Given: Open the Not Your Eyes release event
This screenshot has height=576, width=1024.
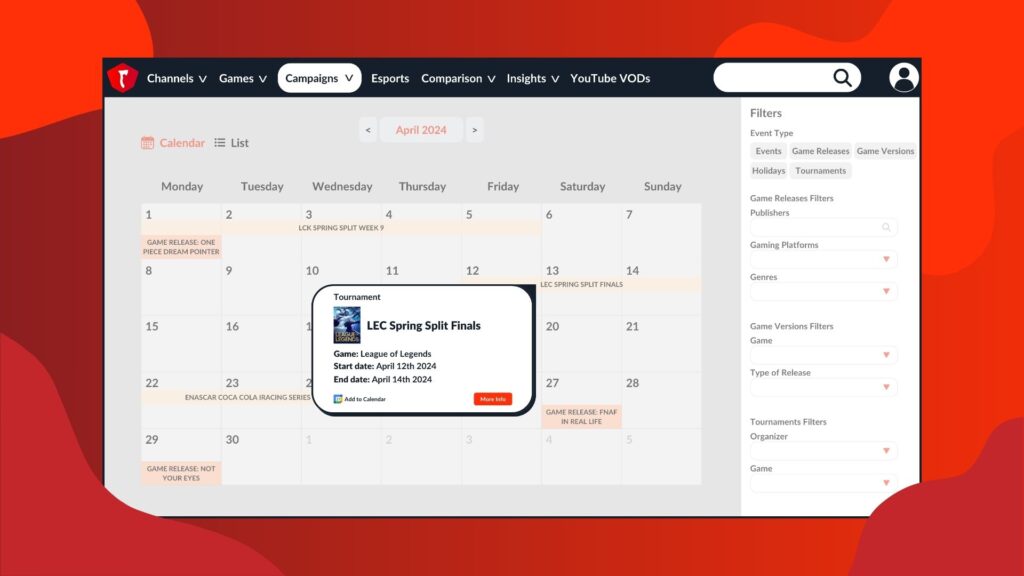Looking at the screenshot, I should point(181,473).
